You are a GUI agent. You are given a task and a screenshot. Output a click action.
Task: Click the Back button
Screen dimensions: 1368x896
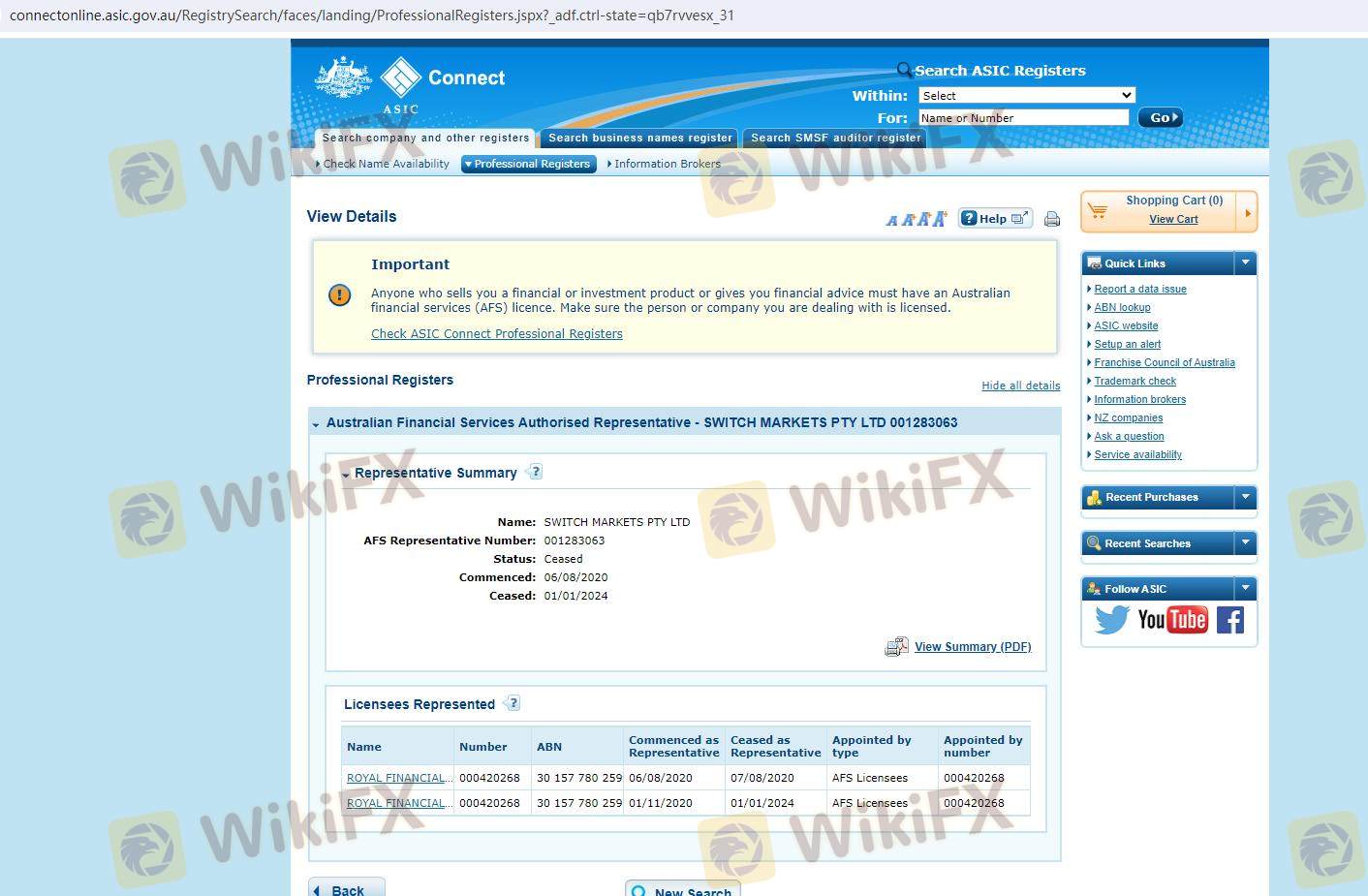point(346,888)
